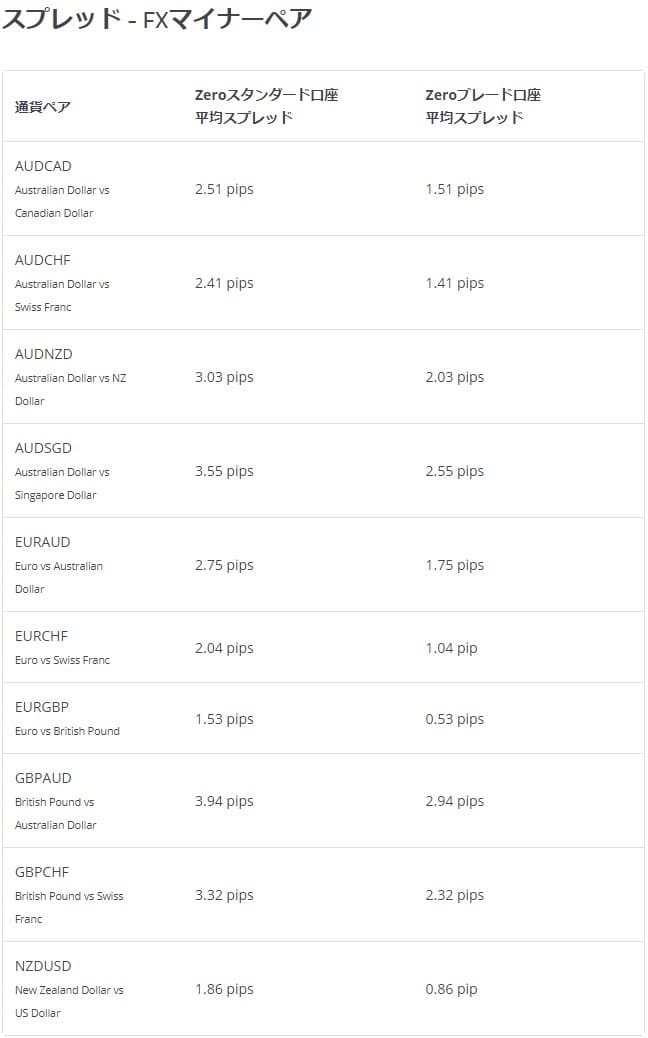
Task: Click the 0.86 pip NZDUSD blade spread
Action: point(451,989)
